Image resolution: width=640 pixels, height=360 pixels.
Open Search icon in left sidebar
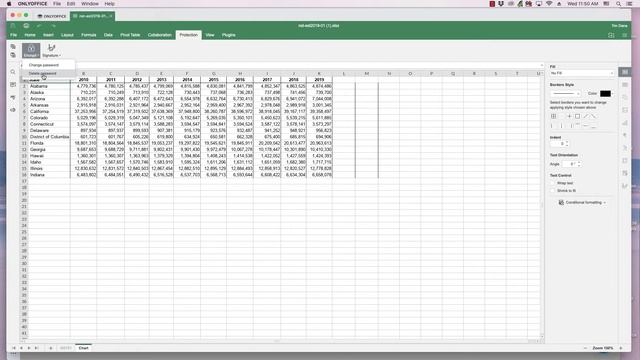13,72
